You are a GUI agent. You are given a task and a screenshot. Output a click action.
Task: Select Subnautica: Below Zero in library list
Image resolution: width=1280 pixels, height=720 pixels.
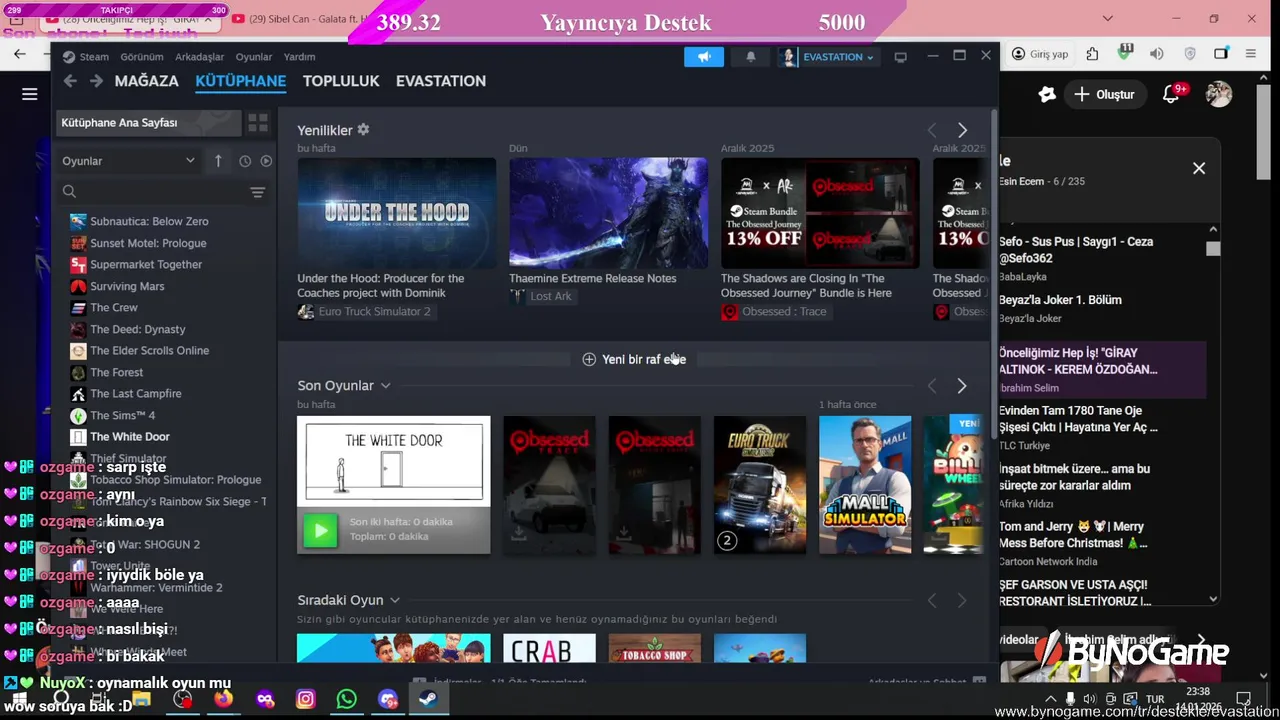149,221
